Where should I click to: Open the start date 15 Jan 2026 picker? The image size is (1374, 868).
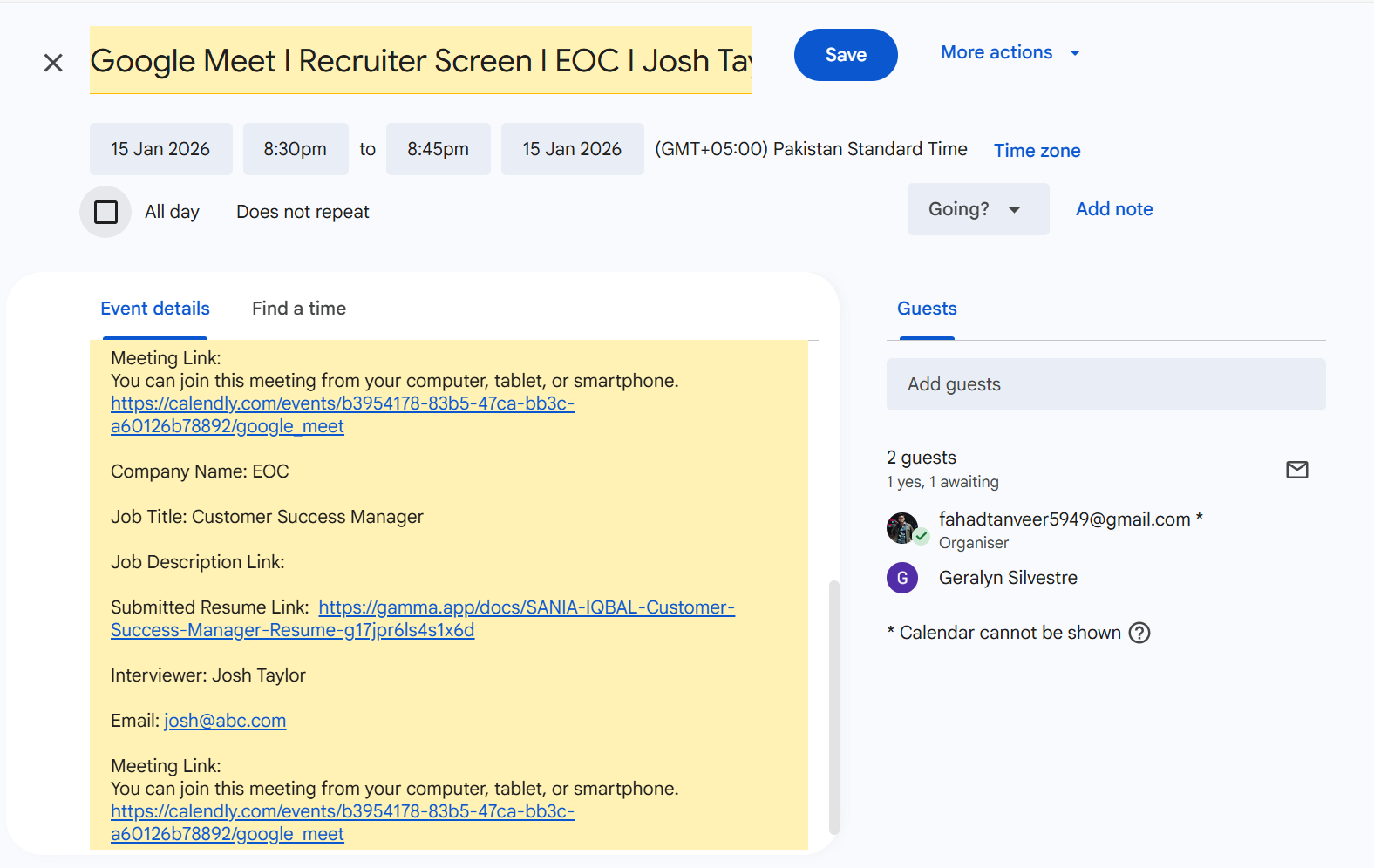161,149
